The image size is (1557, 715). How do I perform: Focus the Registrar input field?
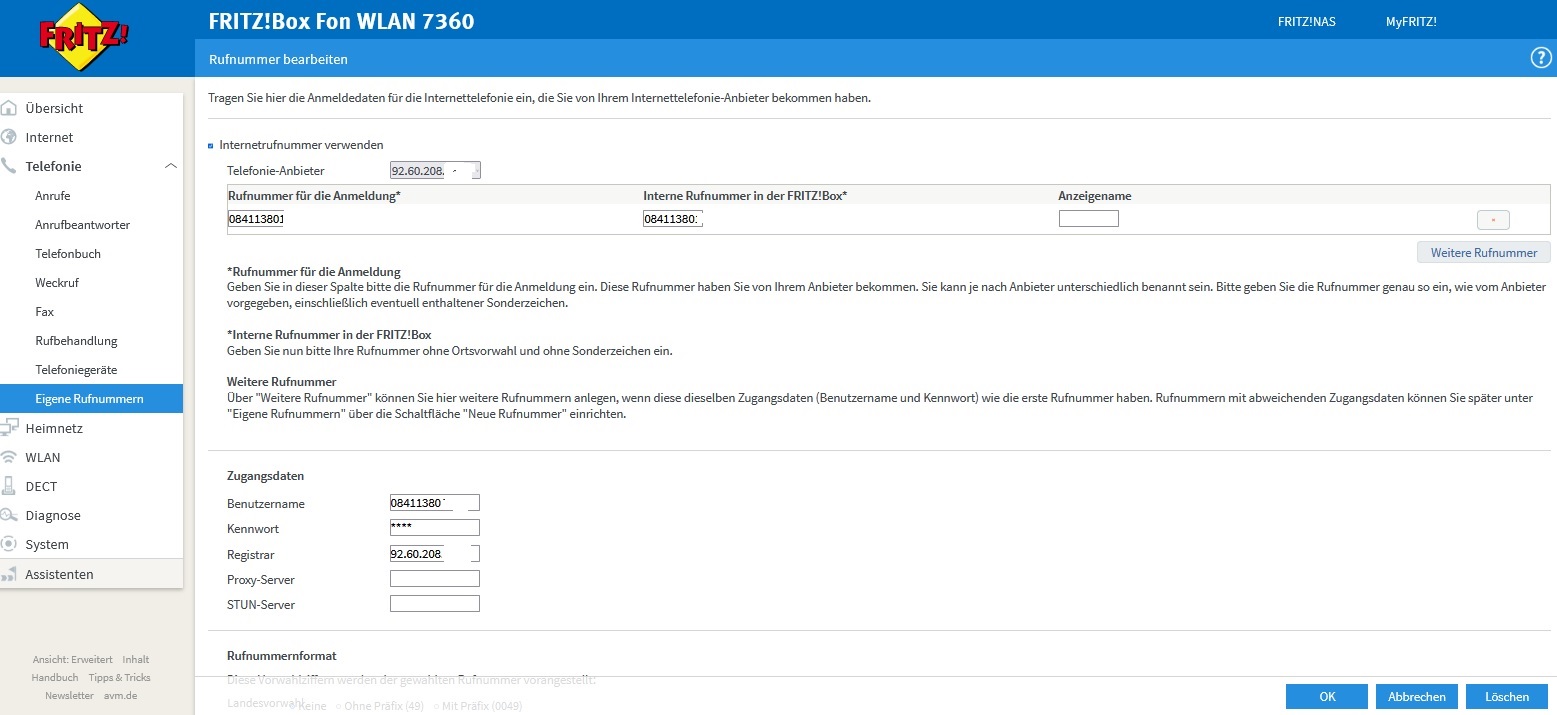tap(435, 554)
